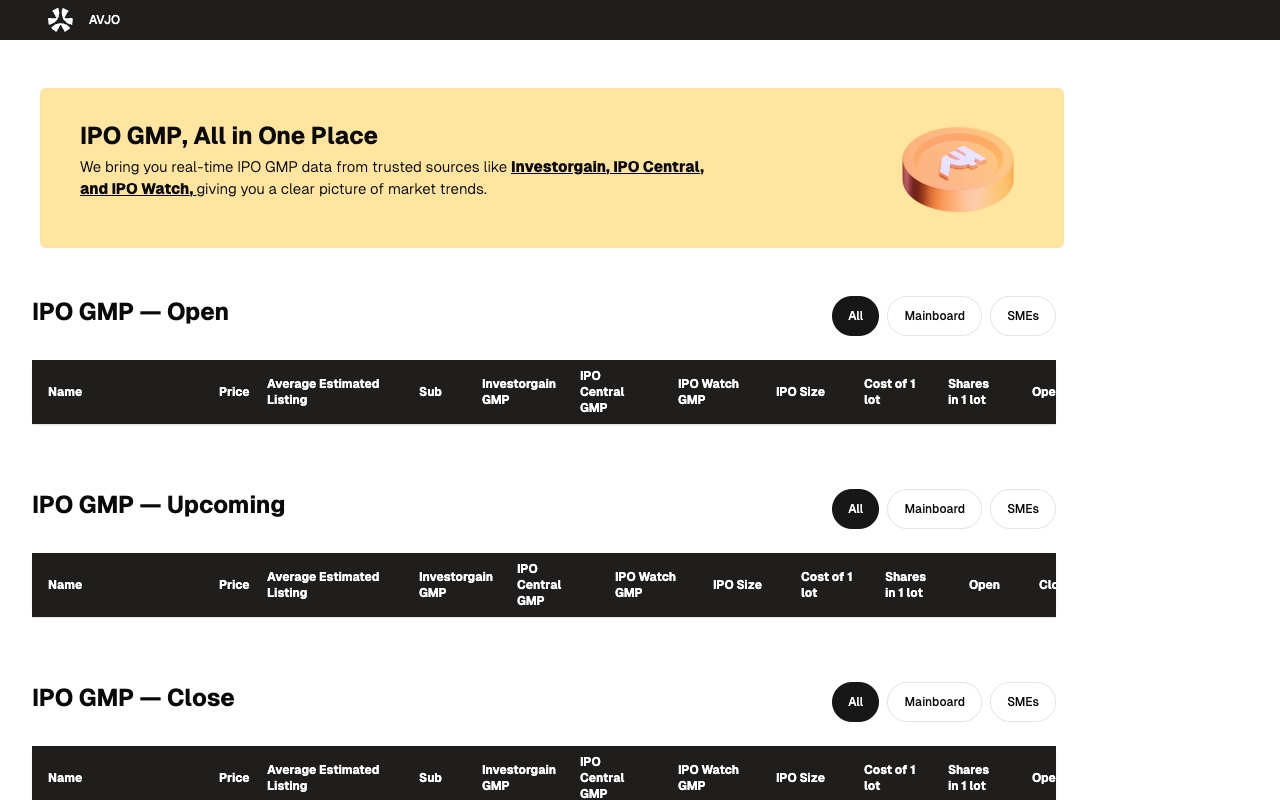The image size is (1280, 800).
Task: Choose Mainboard filter in Close section
Action: [x=934, y=702]
